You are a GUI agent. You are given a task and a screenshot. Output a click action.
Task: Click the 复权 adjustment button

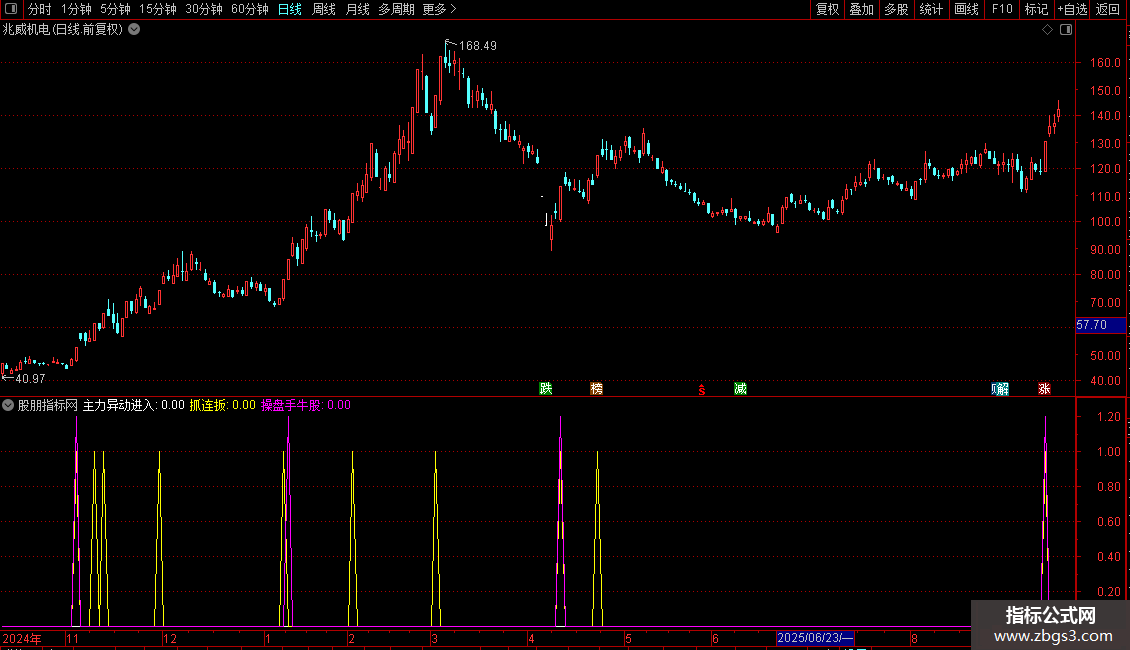coord(827,9)
